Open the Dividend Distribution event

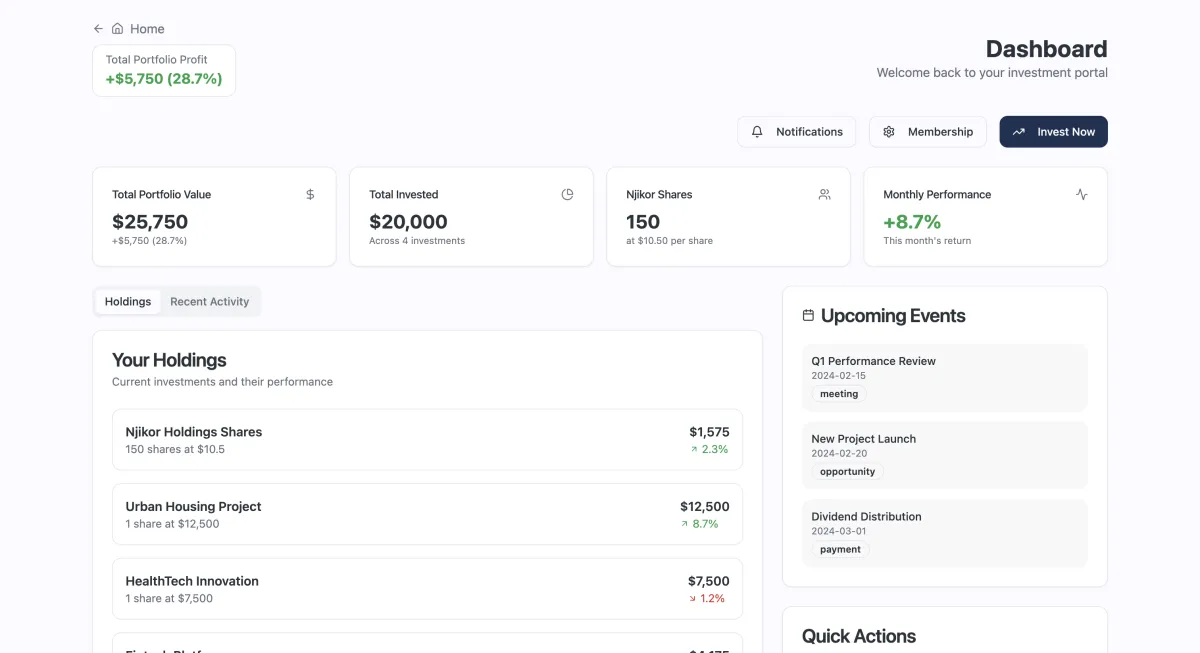(944, 533)
